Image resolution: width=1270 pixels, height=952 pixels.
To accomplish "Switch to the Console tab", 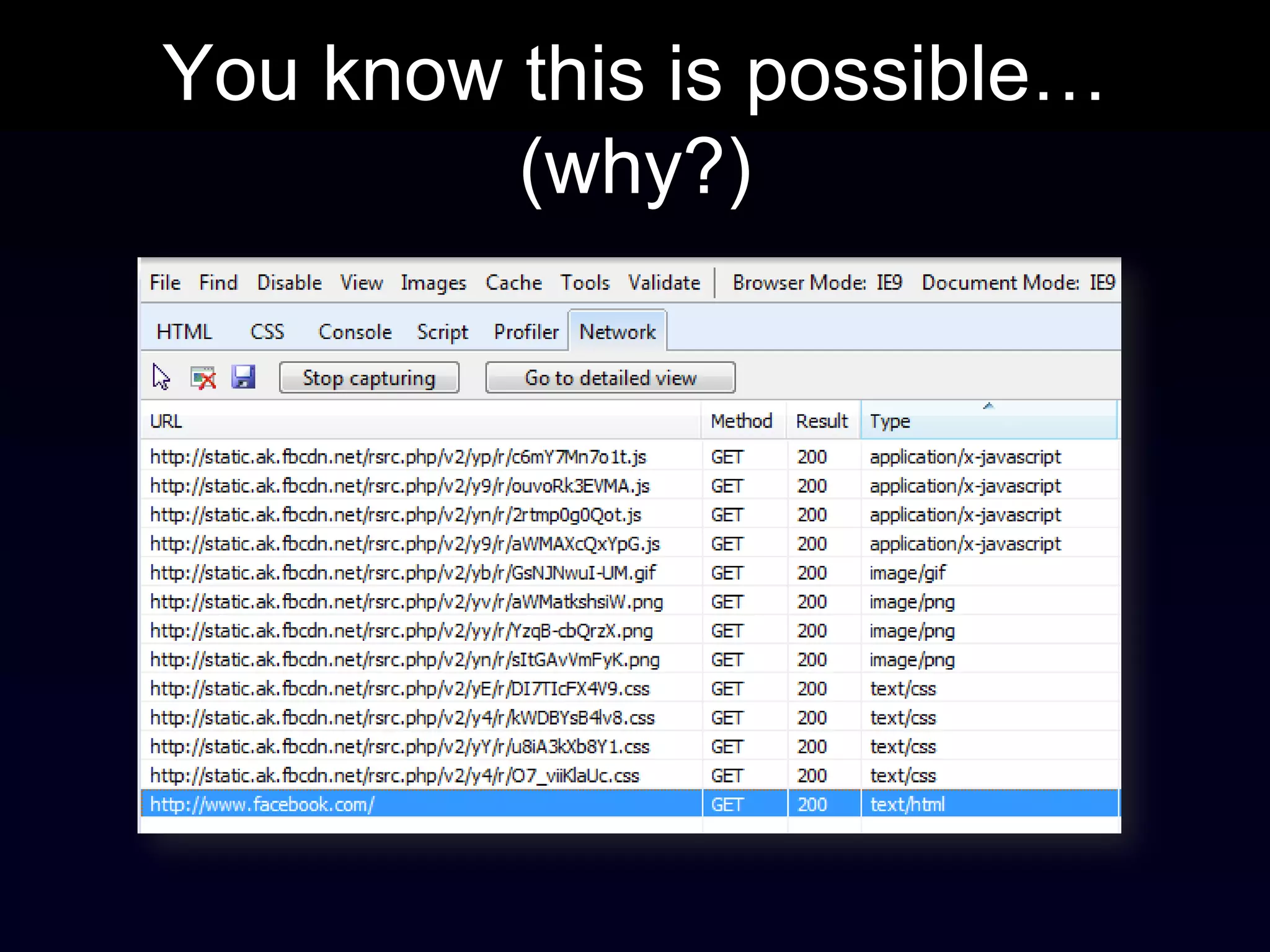I will (x=355, y=332).
